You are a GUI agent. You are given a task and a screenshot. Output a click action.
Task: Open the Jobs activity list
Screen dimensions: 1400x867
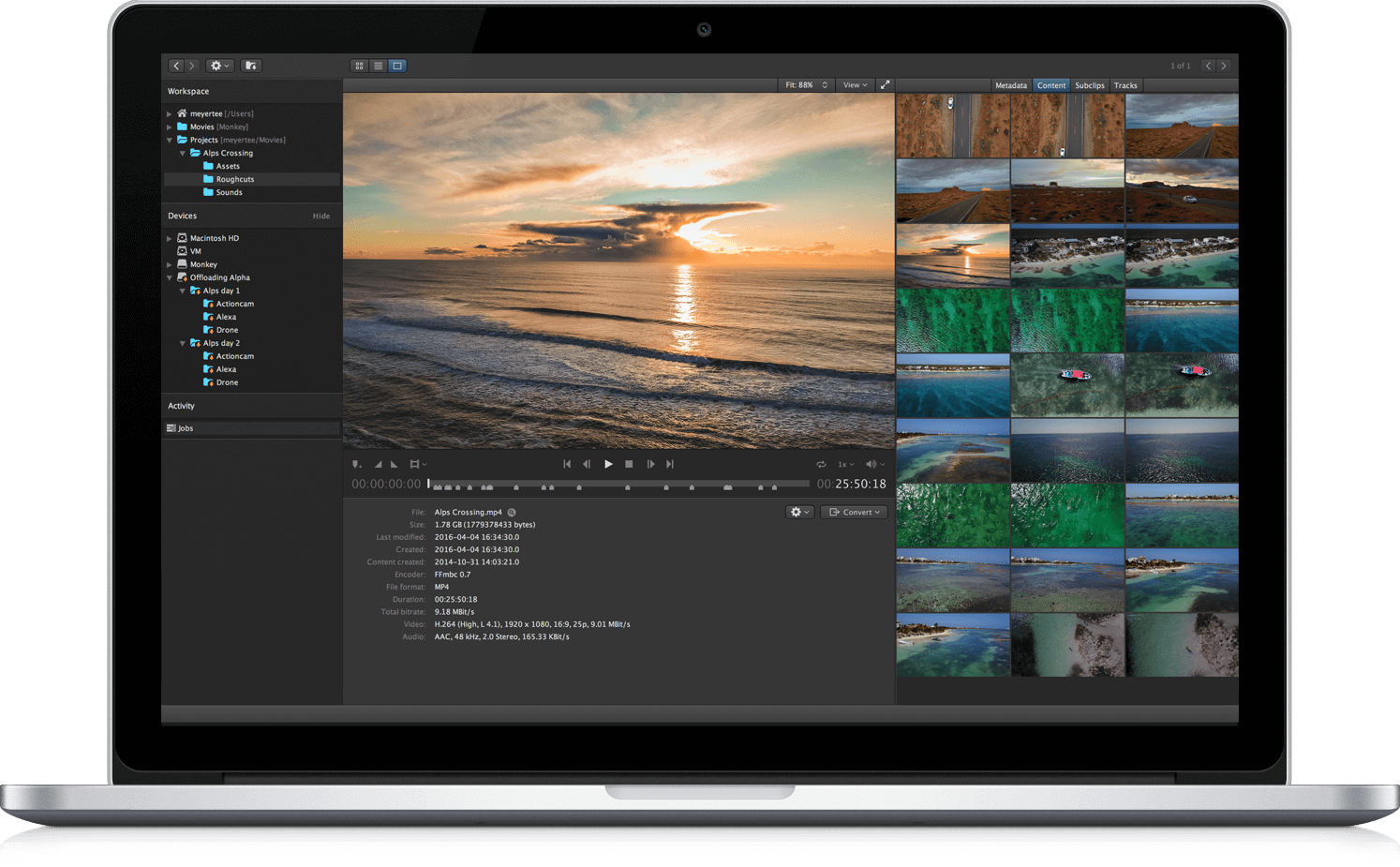pyautogui.click(x=251, y=428)
